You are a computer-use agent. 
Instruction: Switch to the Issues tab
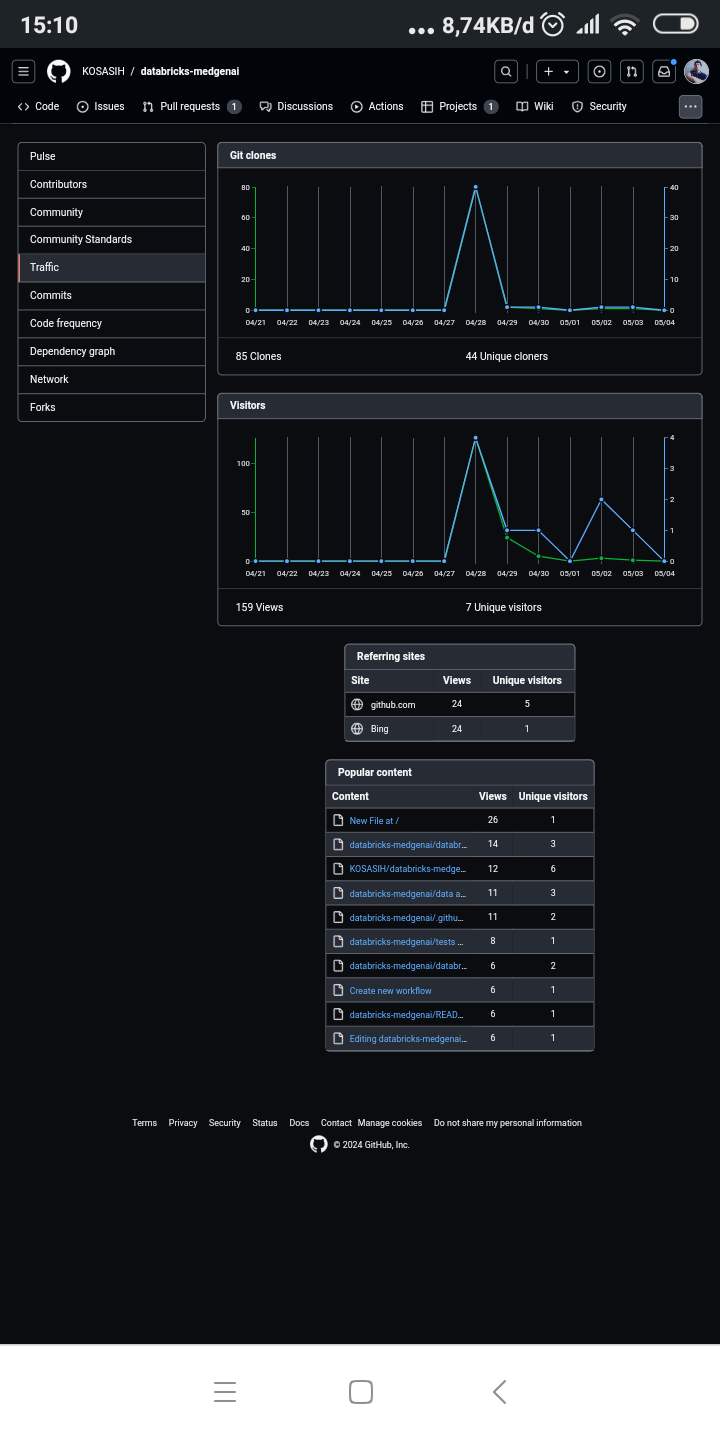tap(101, 106)
